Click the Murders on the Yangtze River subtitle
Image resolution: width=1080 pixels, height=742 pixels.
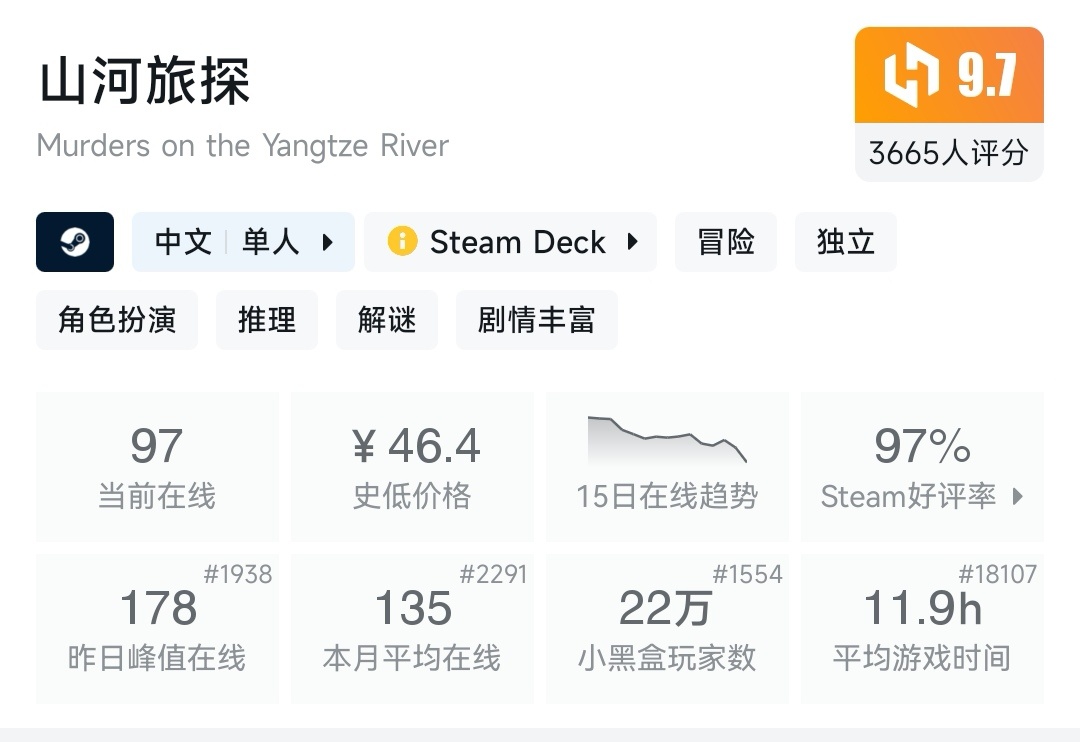click(242, 146)
